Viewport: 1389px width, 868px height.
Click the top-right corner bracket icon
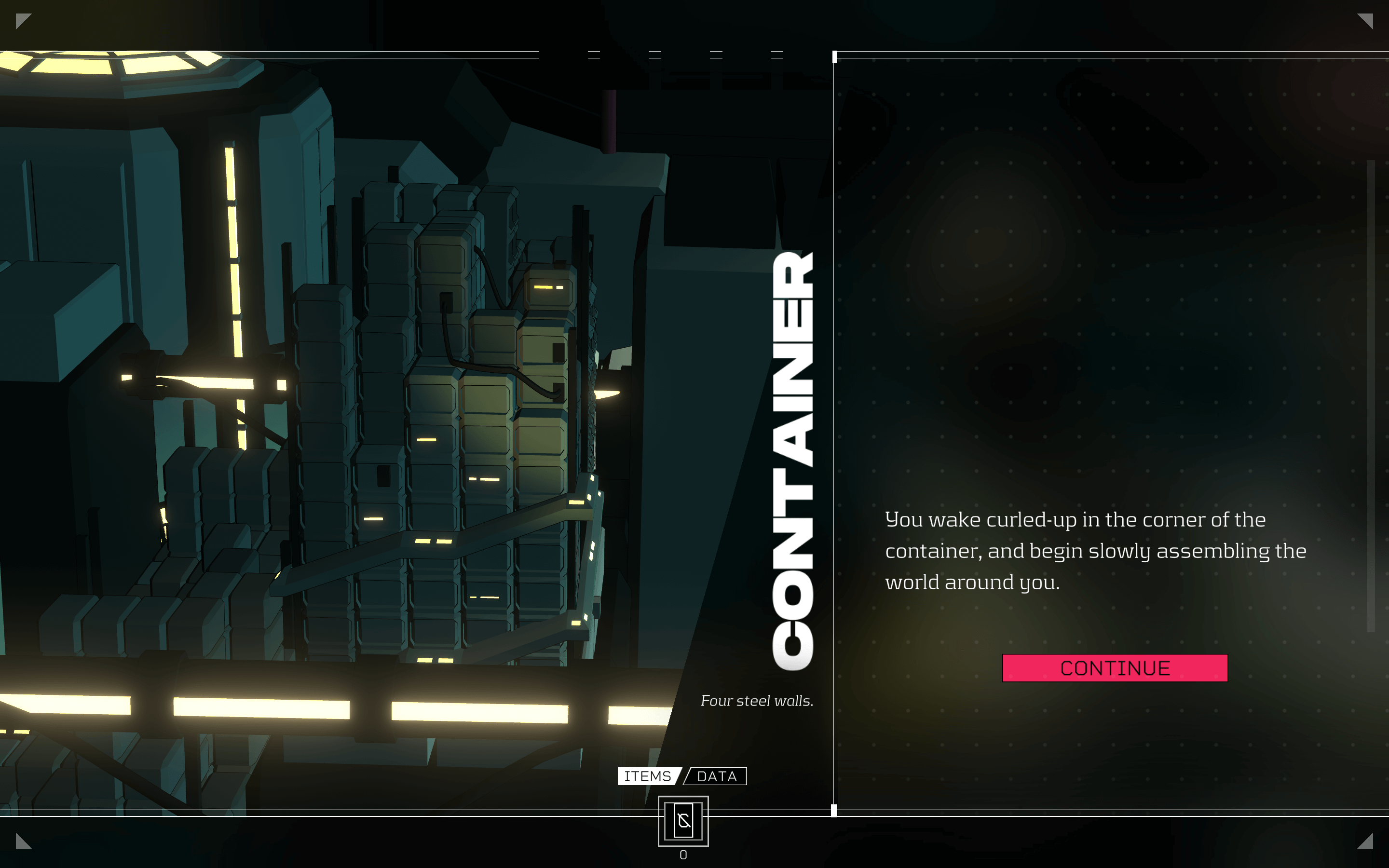pos(1370,17)
